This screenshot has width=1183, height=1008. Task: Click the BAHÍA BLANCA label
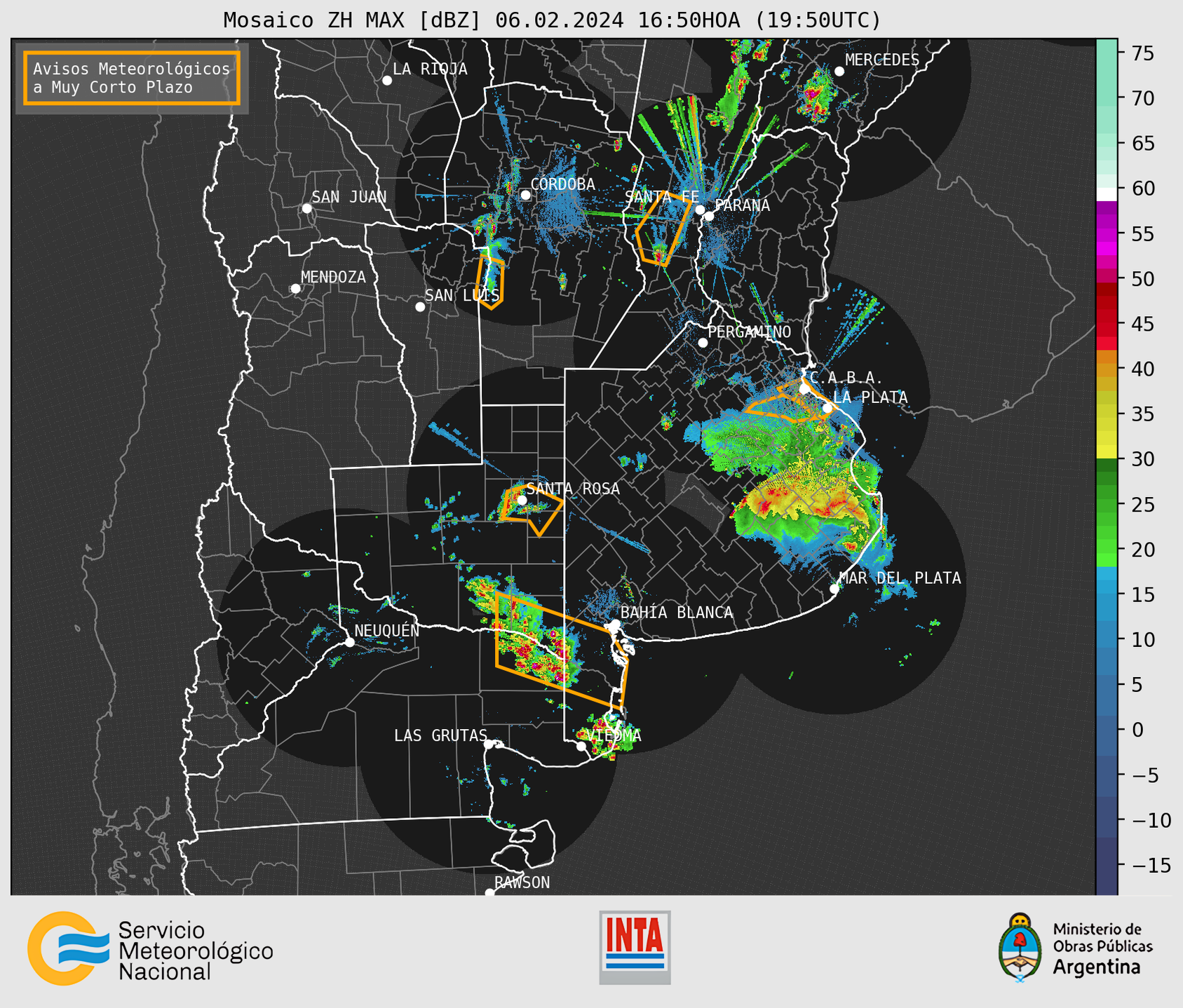click(x=677, y=613)
